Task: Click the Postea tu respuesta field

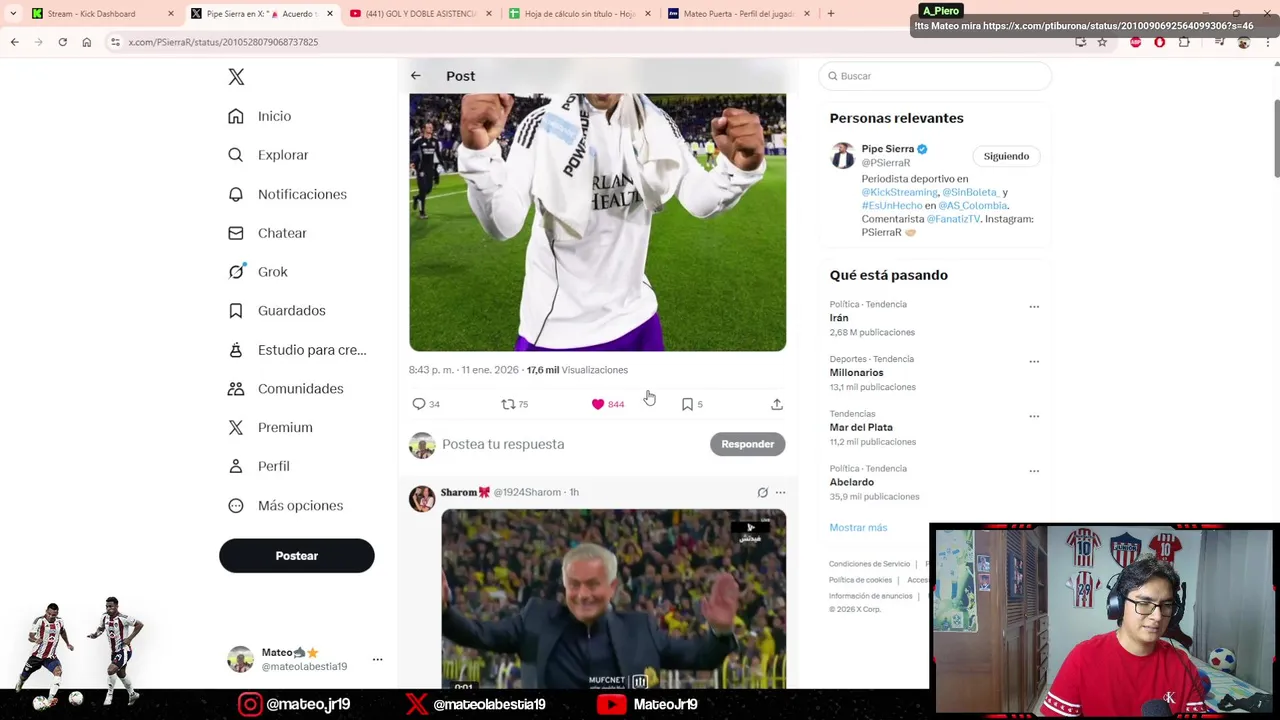Action: coord(570,444)
